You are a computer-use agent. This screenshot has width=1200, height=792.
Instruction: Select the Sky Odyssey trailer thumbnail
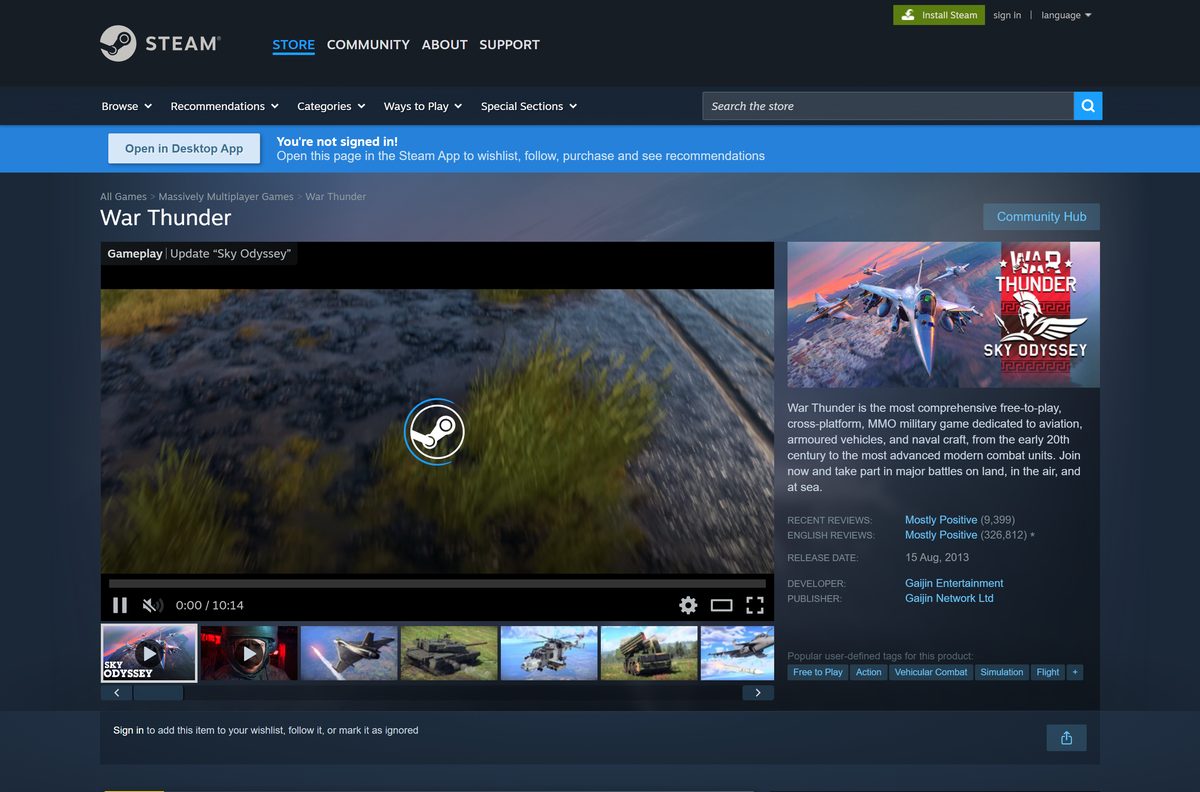tap(149, 653)
